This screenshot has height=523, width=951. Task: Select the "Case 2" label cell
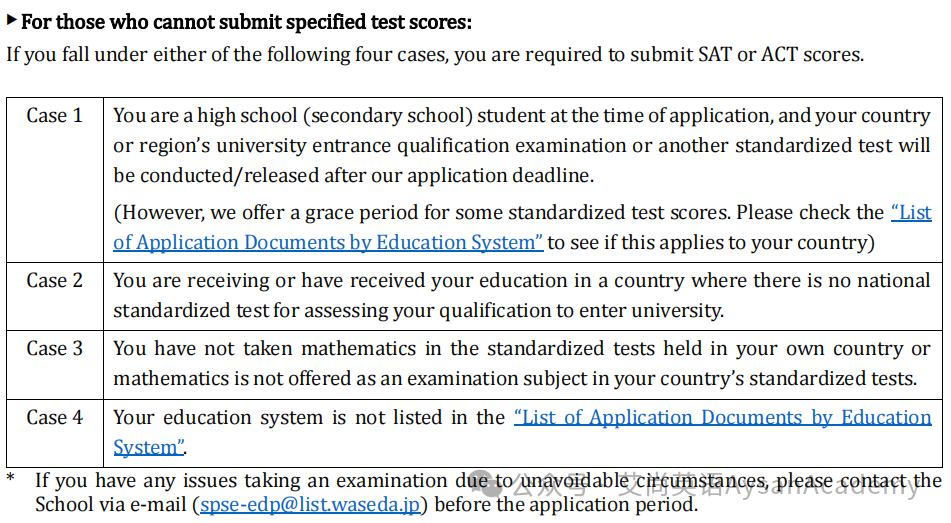point(55,297)
